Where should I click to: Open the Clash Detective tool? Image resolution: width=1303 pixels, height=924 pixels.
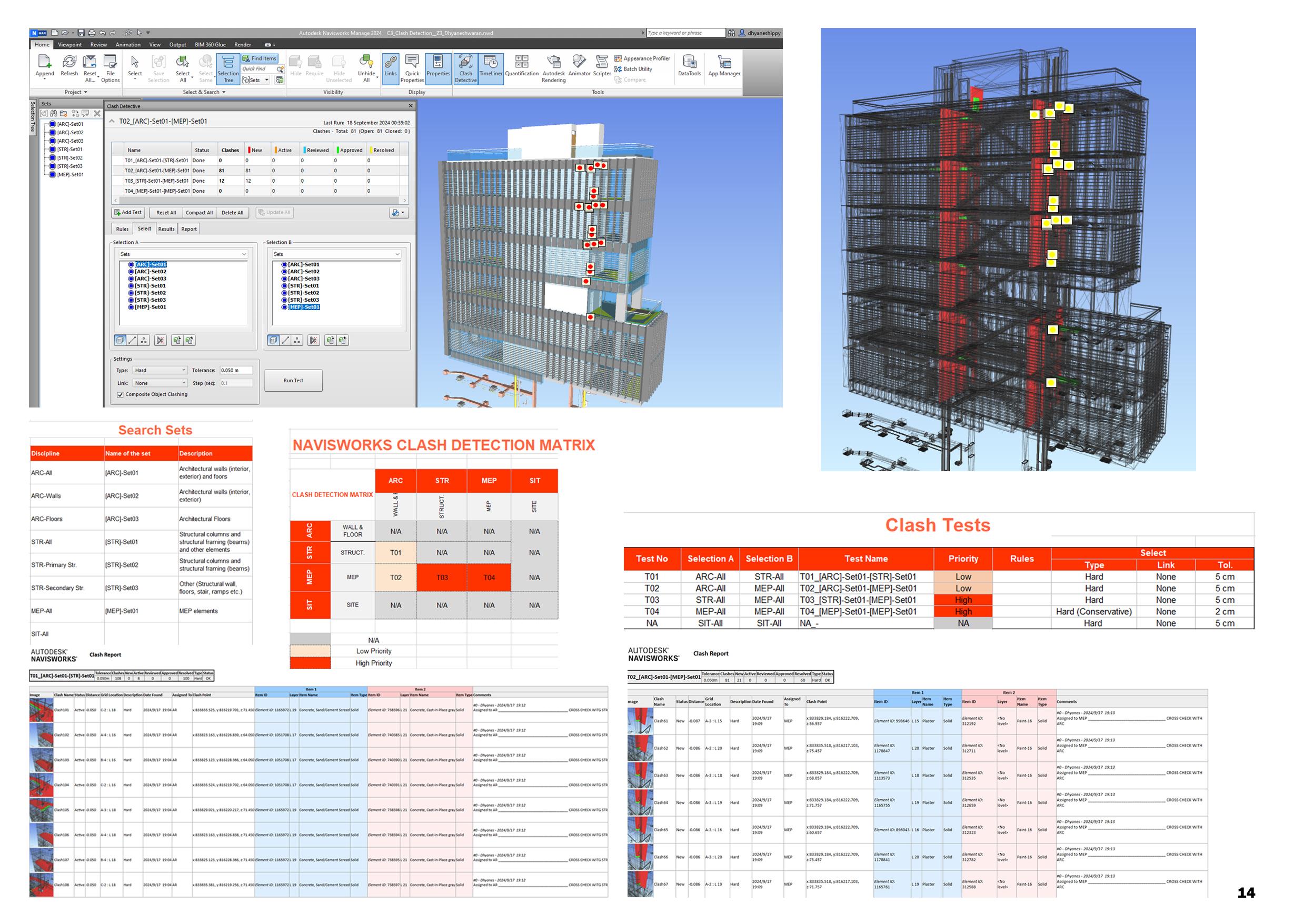click(x=465, y=68)
